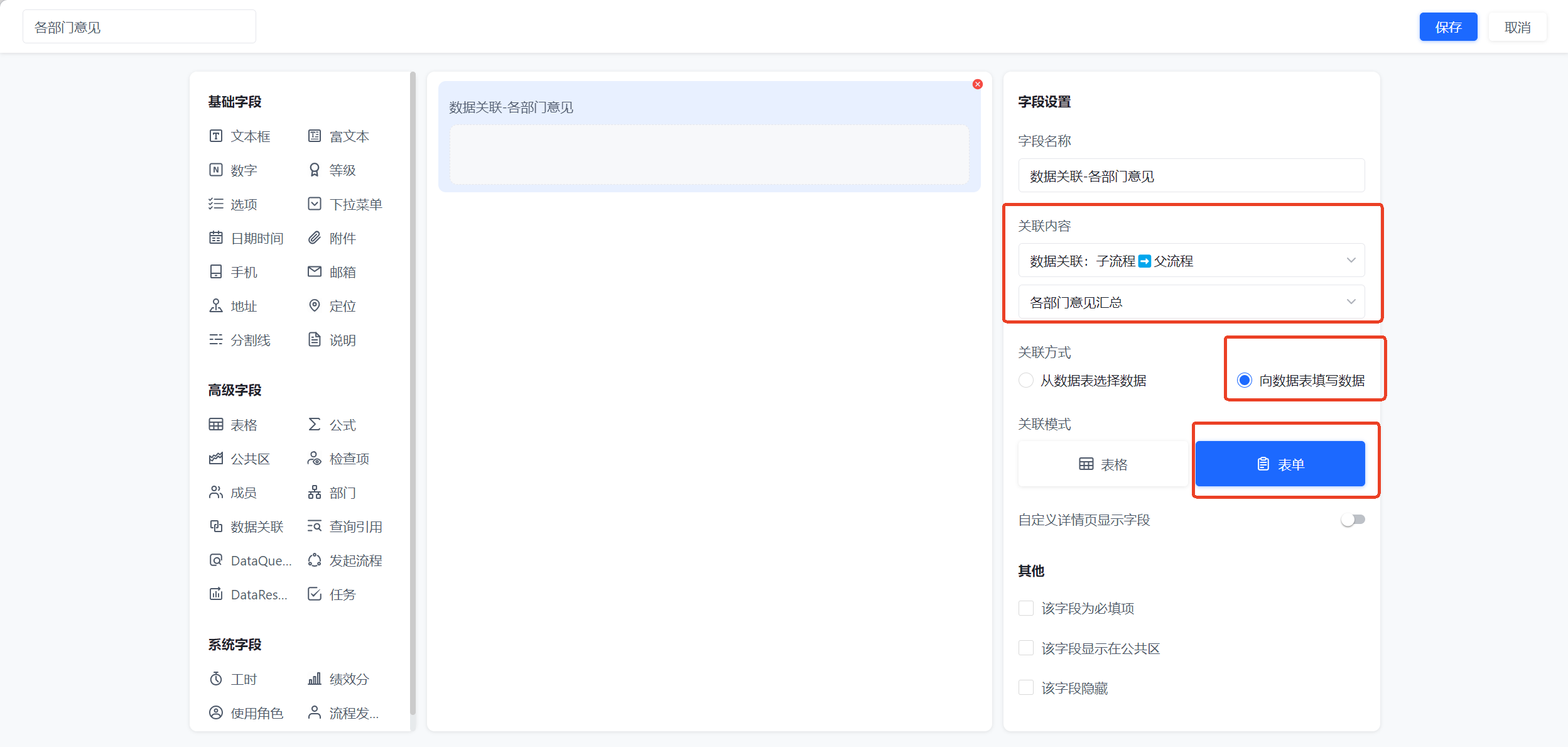This screenshot has width=1568, height=747.
Task: Insert the 绩效分 performance score field
Action: 338,679
